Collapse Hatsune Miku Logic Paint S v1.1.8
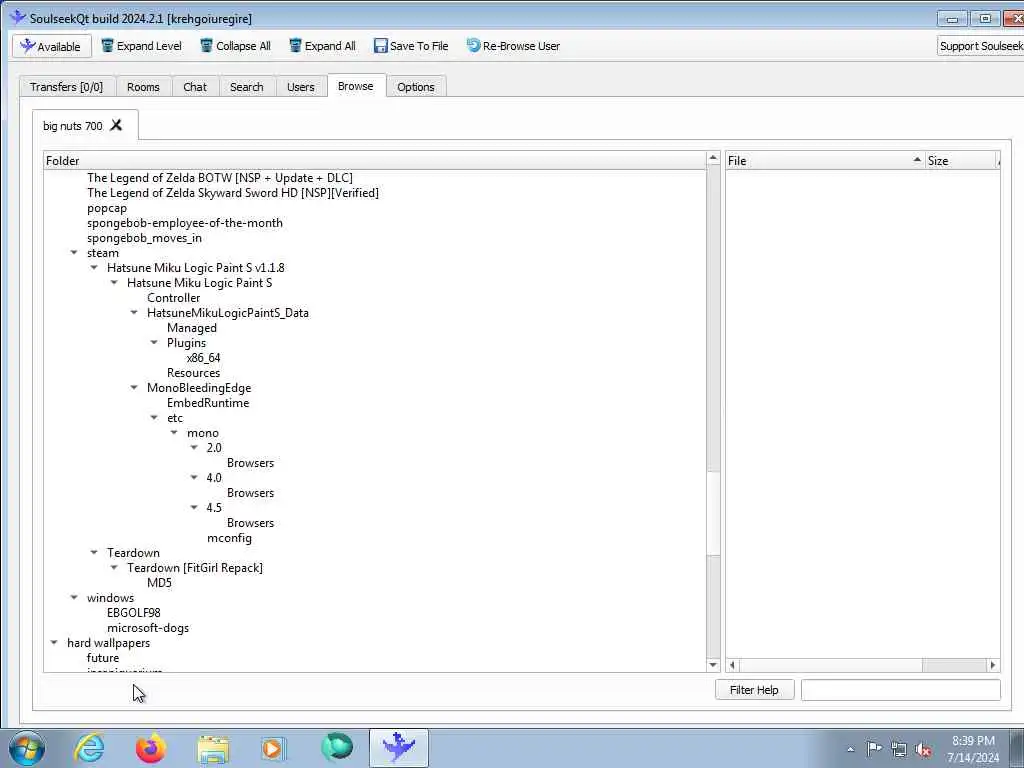The width and height of the screenshot is (1024, 768). (x=94, y=268)
